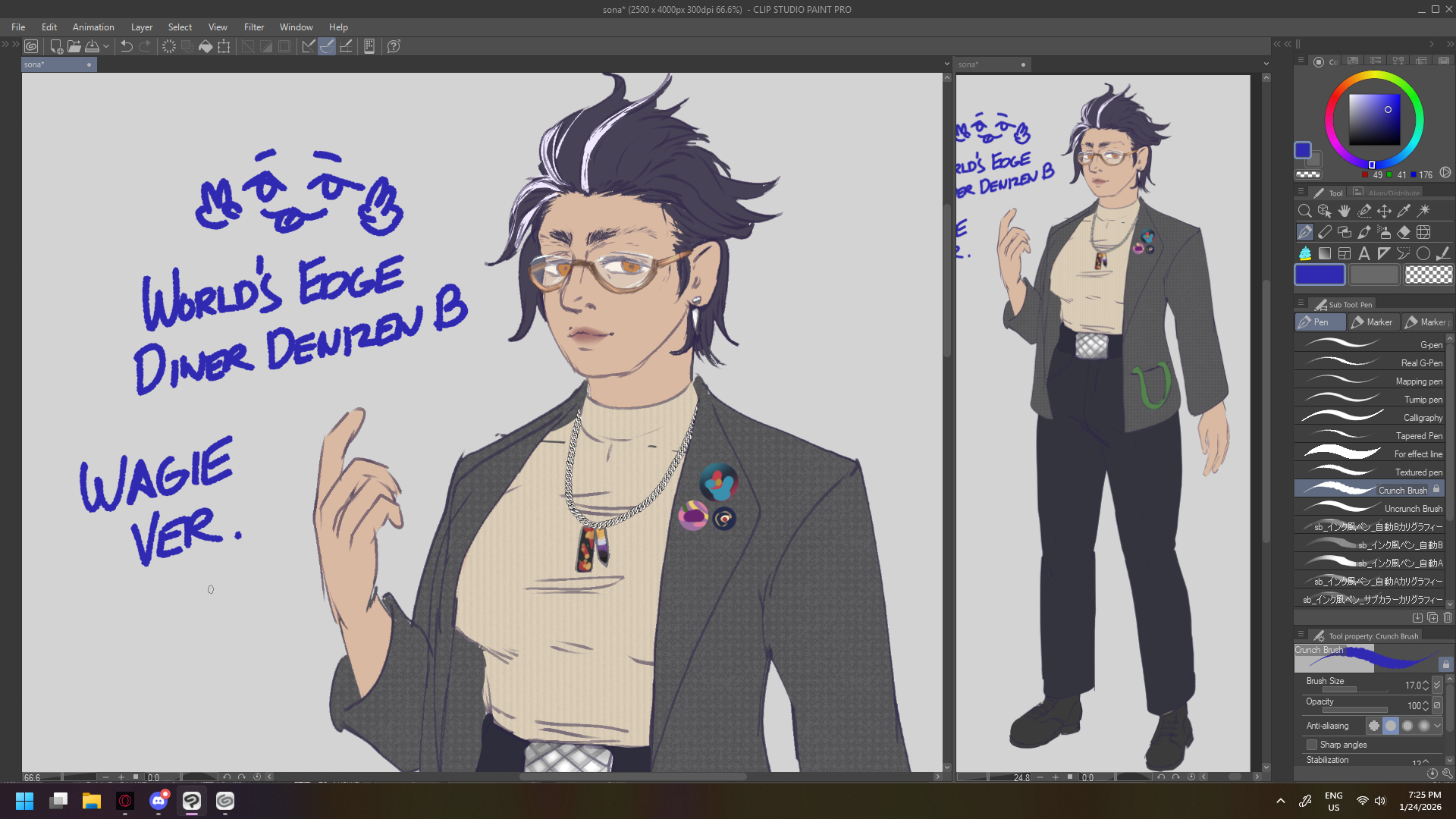Select the Auto select magic wand tool
This screenshot has height=819, width=1456.
coord(1424,211)
